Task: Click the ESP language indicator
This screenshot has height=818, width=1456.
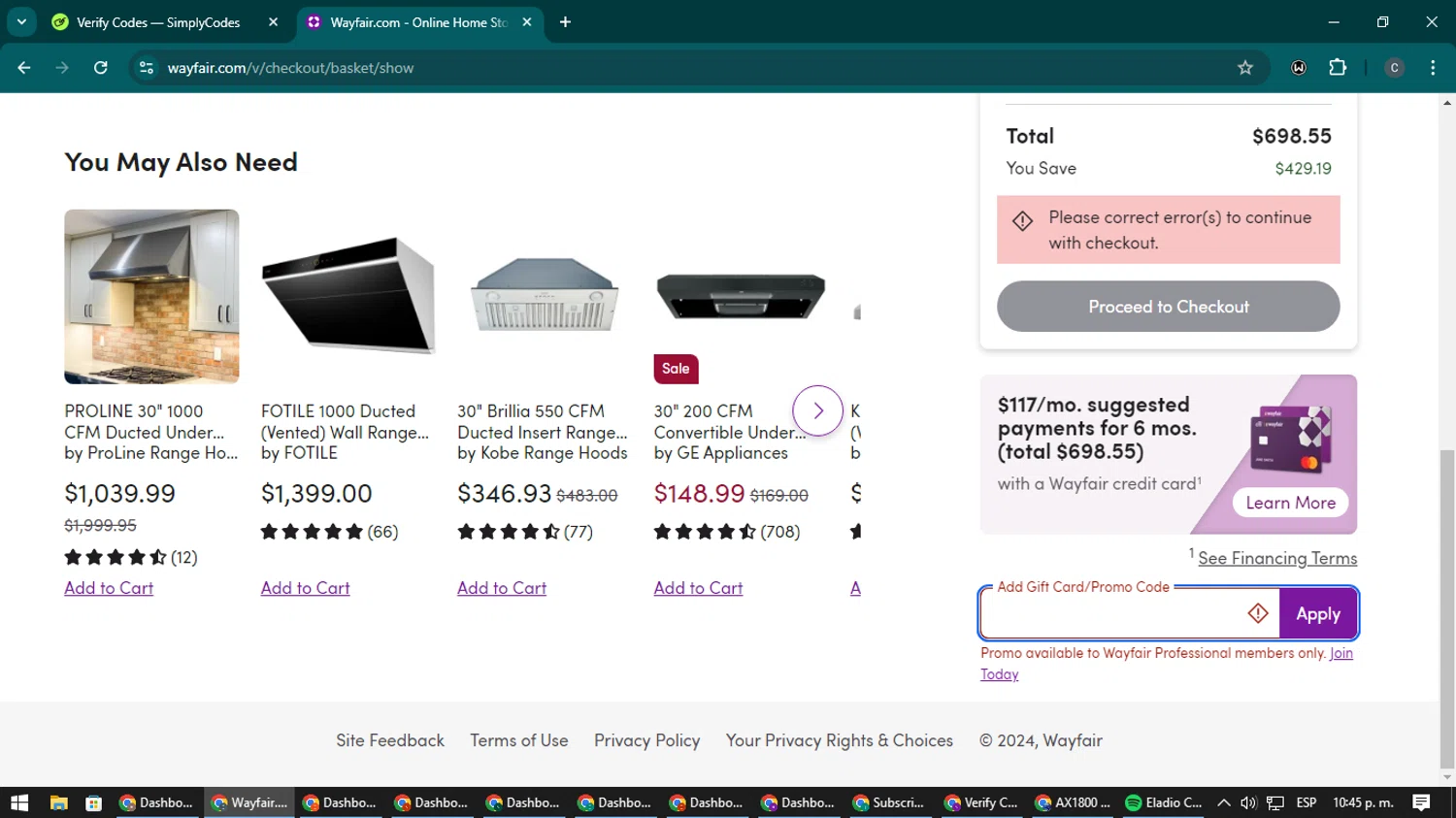Action: point(1307,802)
